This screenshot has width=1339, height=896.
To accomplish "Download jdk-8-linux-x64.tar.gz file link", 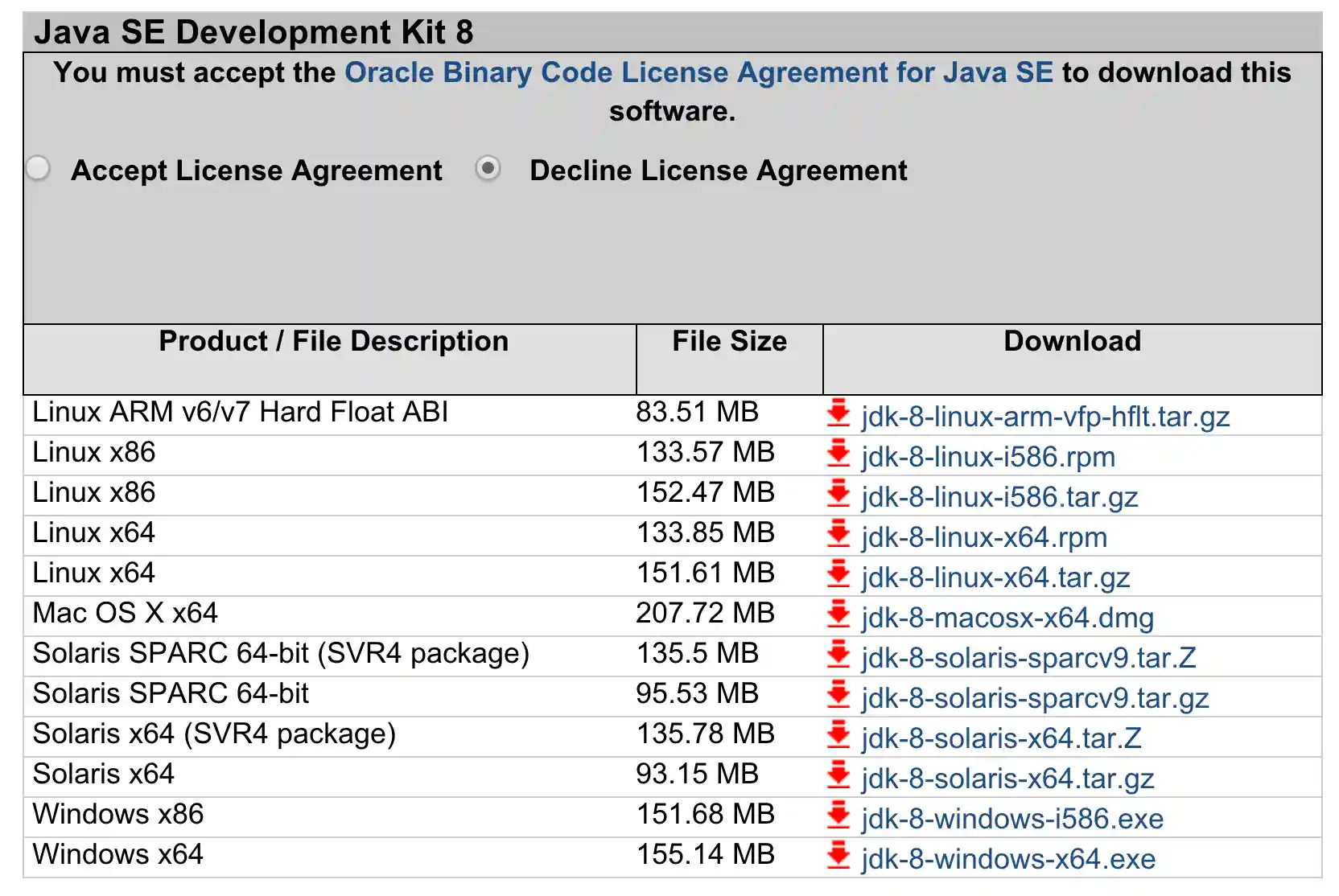I will click(995, 577).
